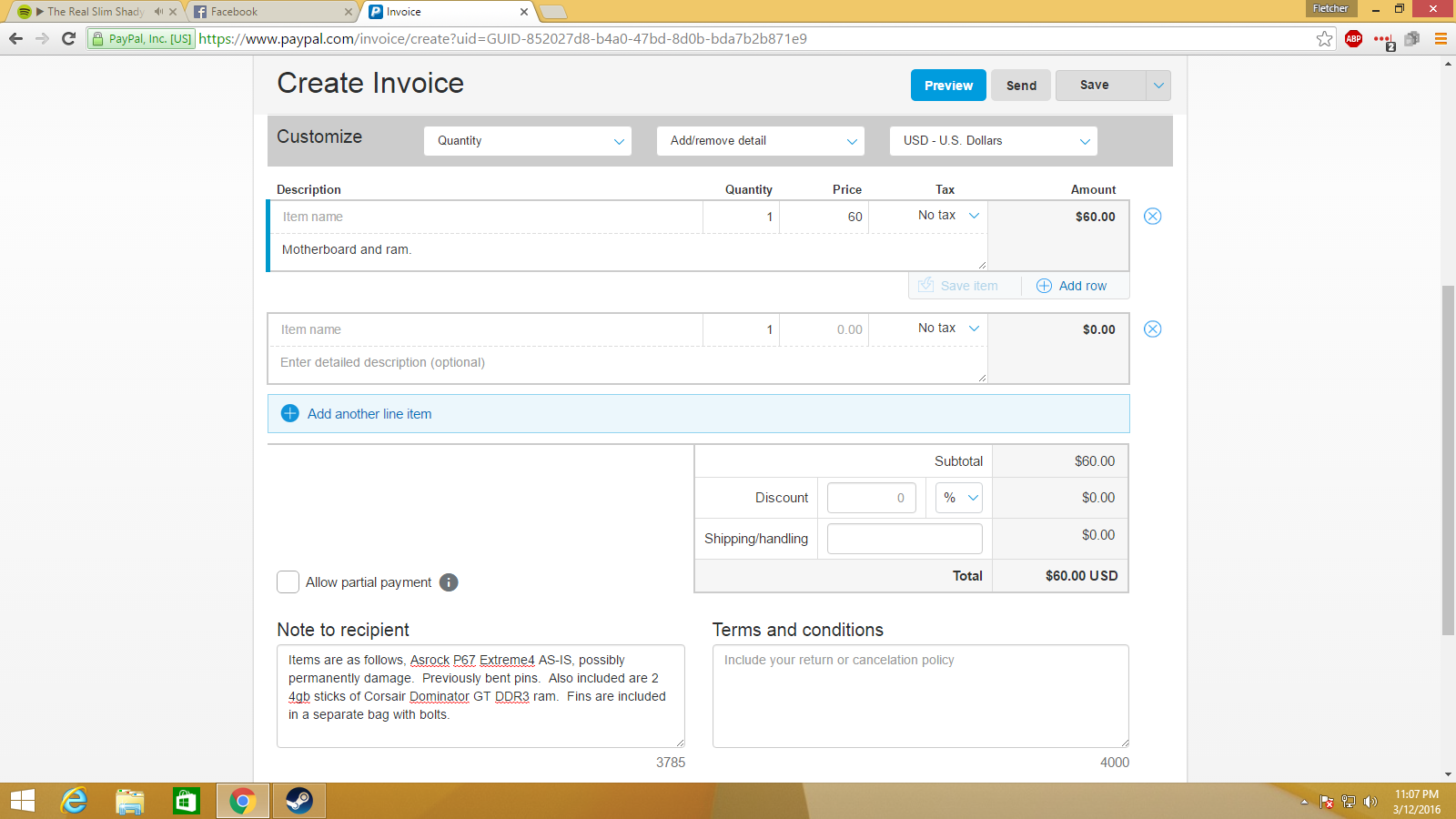Image resolution: width=1456 pixels, height=819 pixels.
Task: Bookmark this page with star icon
Action: point(1325,38)
